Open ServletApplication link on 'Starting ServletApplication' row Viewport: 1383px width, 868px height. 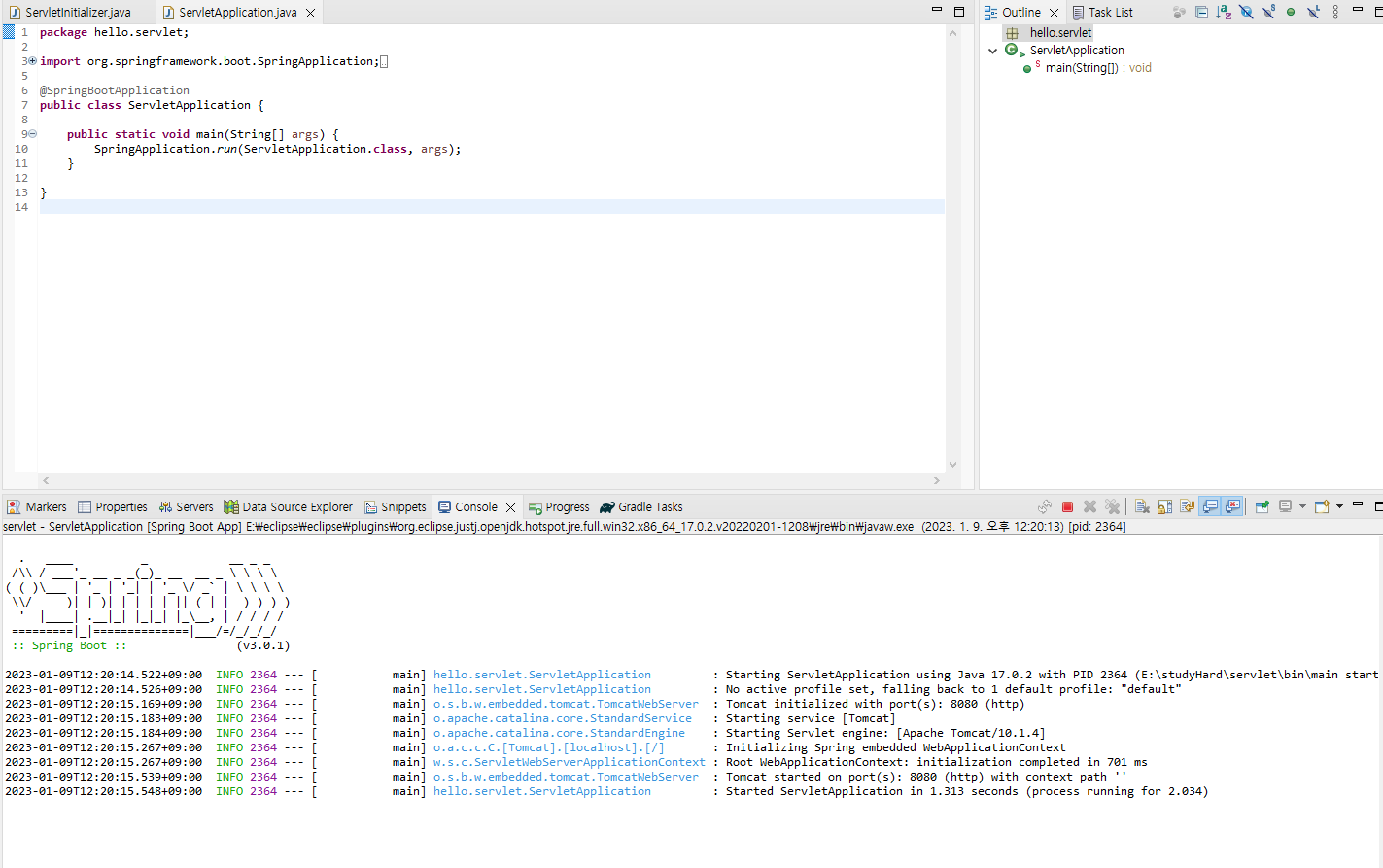542,675
